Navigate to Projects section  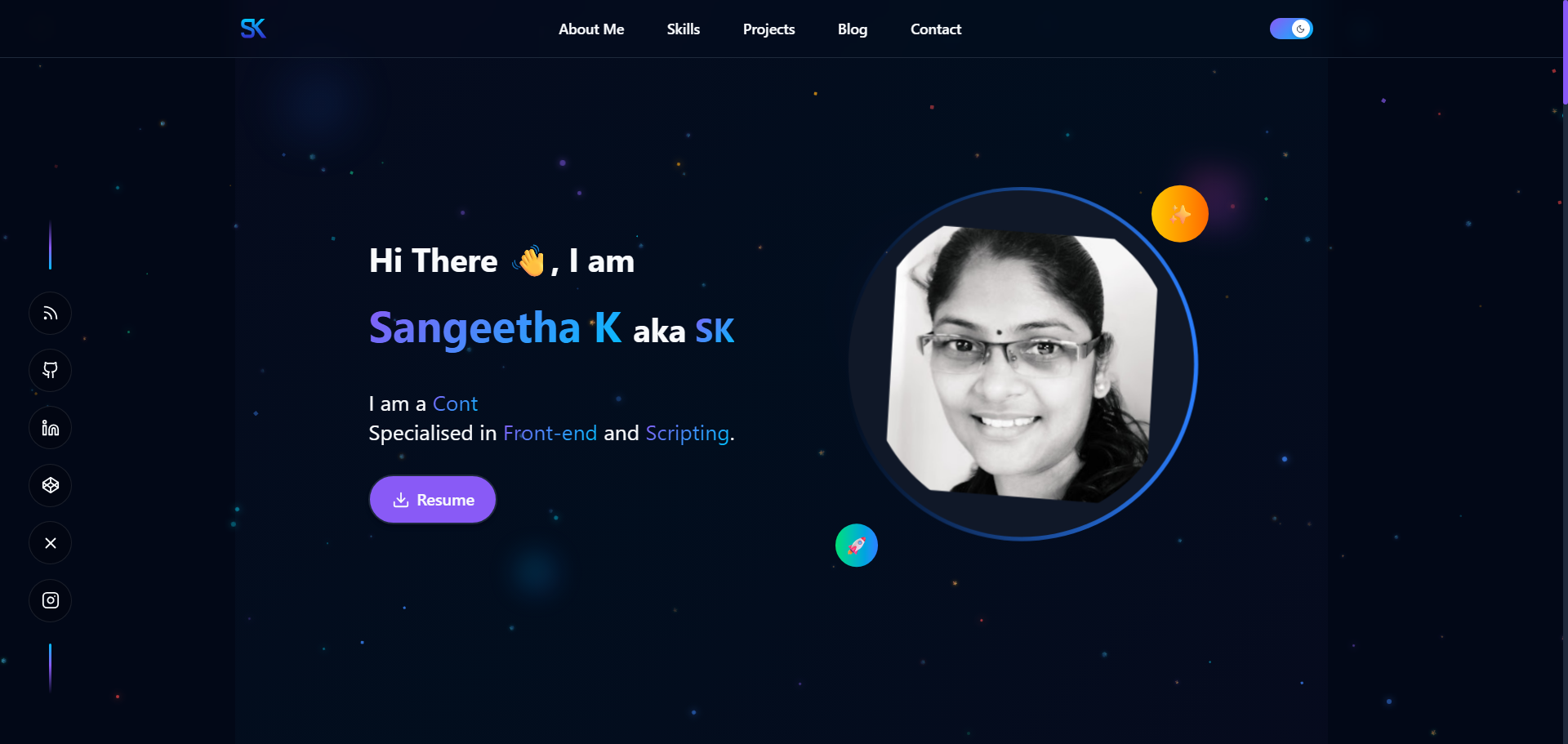pyautogui.click(x=769, y=29)
